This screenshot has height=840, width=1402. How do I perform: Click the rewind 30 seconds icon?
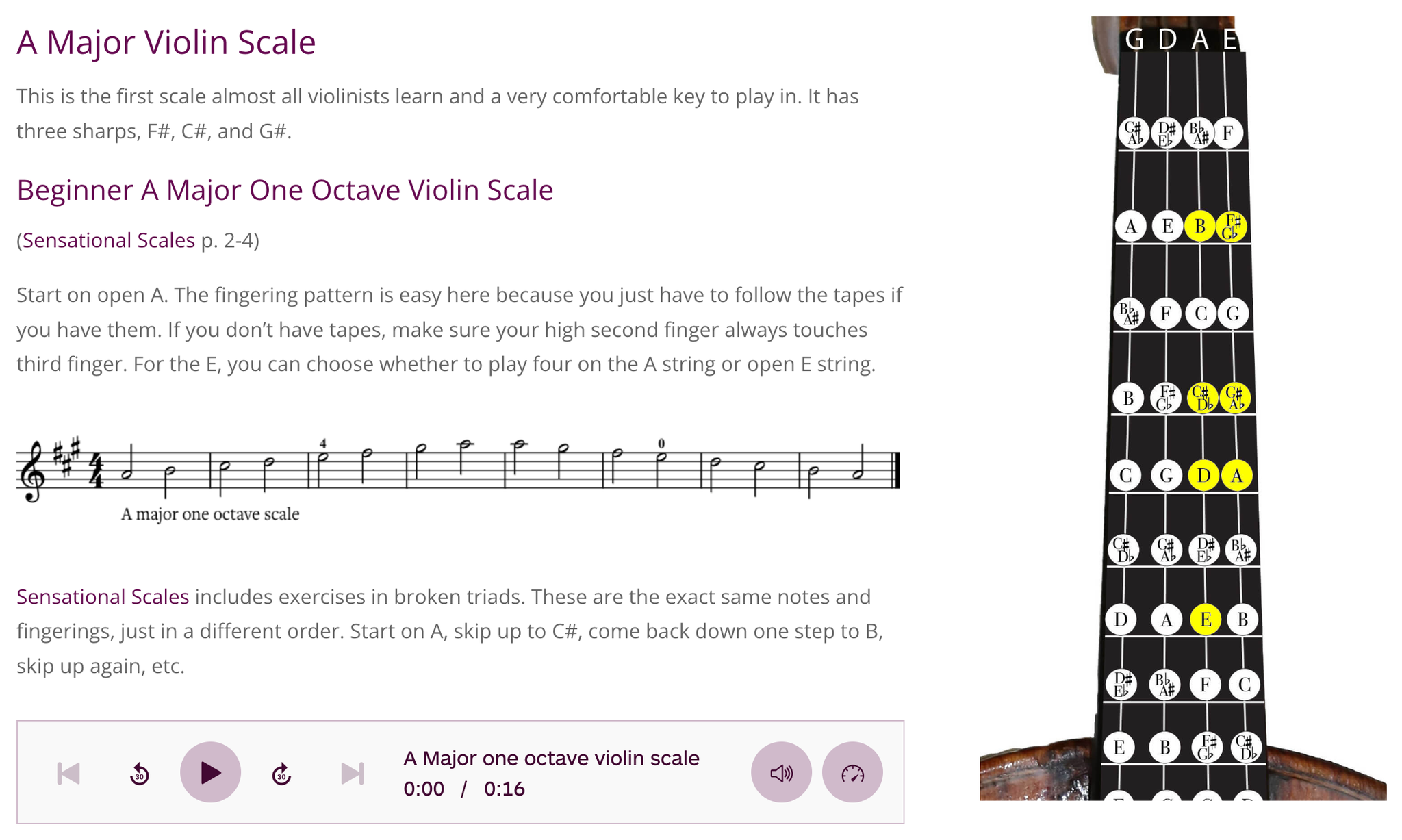(140, 774)
